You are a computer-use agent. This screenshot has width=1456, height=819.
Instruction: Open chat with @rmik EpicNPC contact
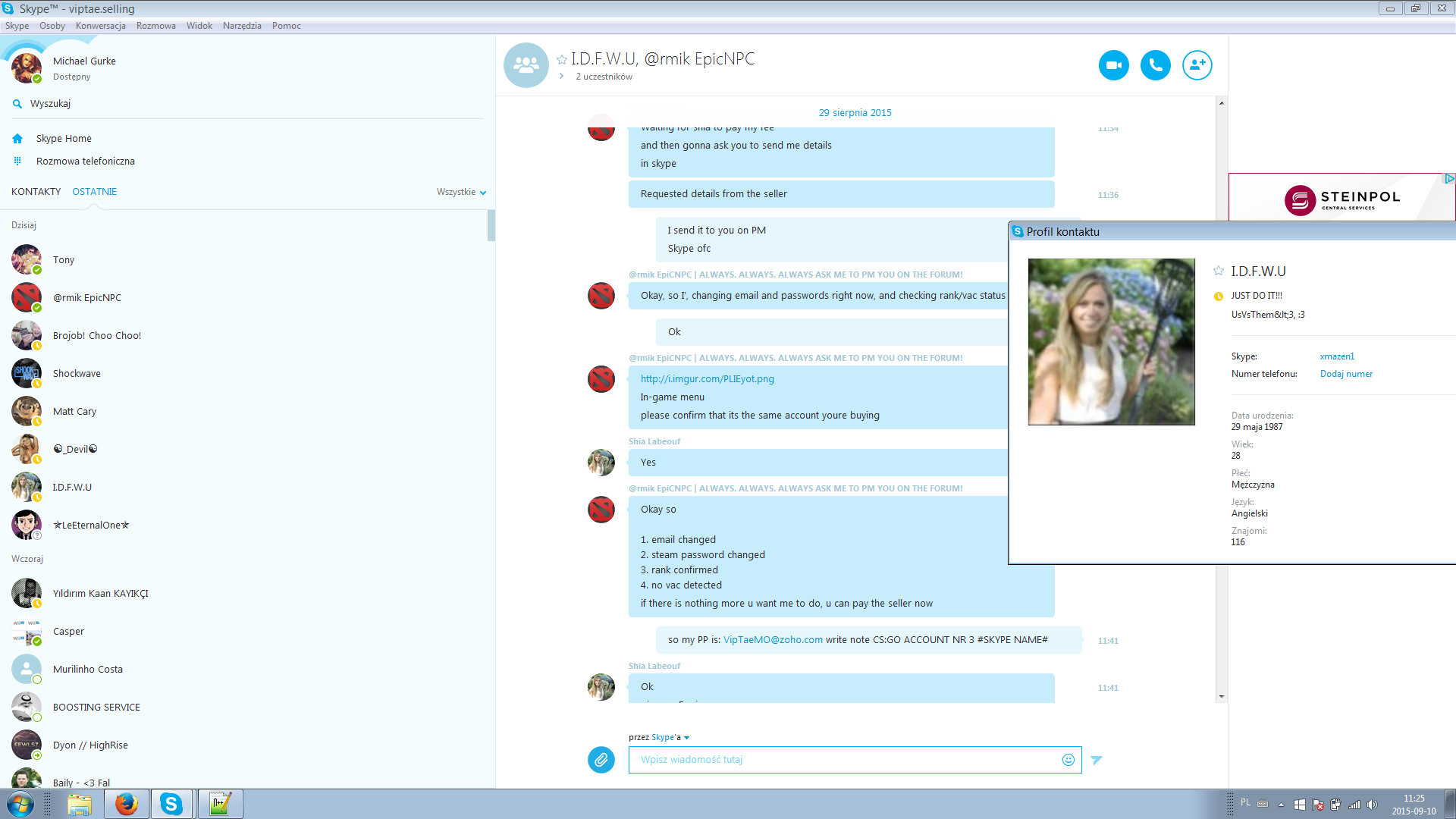point(87,298)
